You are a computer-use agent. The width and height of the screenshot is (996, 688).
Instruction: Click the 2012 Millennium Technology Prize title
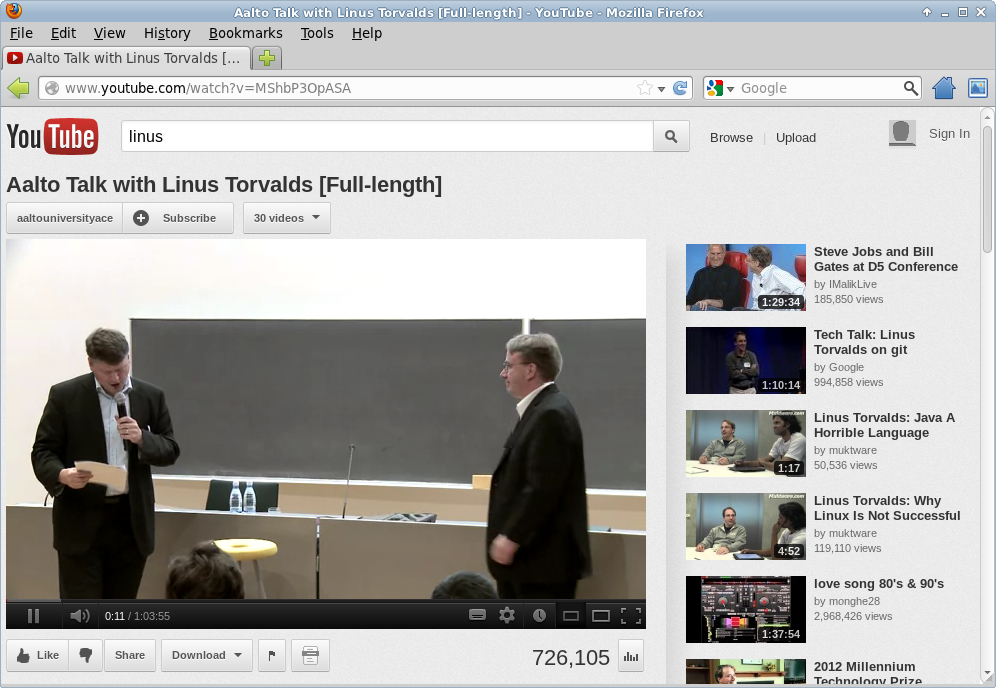pyautogui.click(x=868, y=673)
